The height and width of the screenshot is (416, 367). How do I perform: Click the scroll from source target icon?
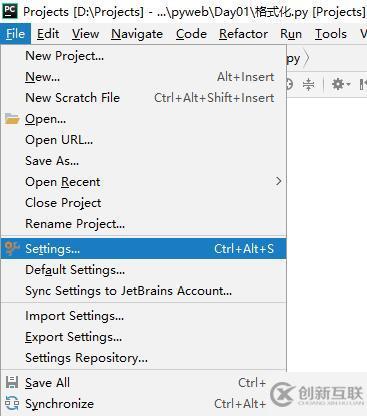[x=289, y=84]
